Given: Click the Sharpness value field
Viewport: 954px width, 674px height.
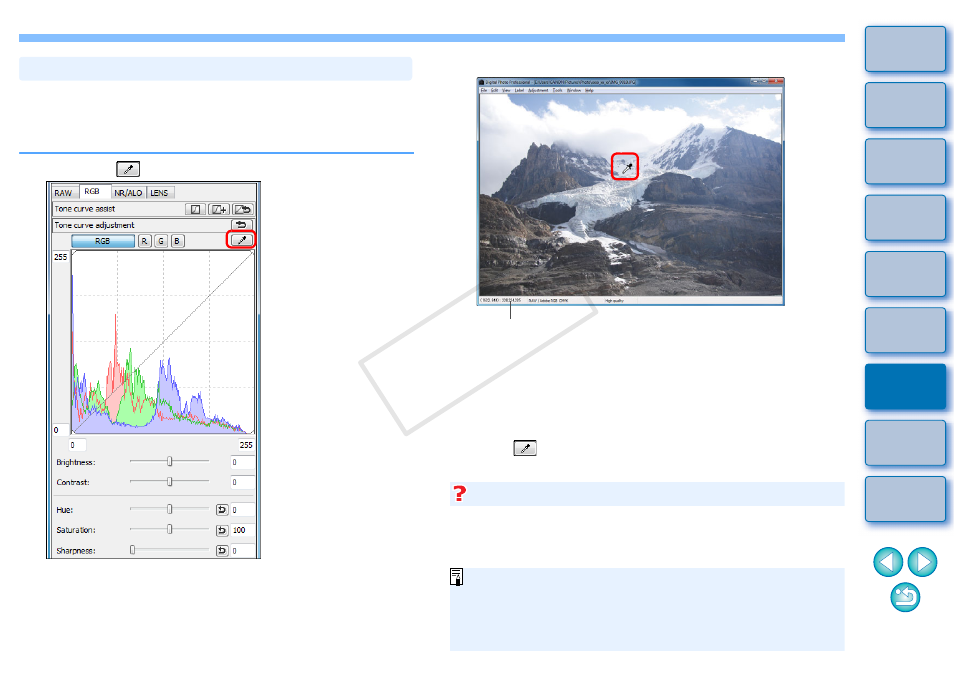Looking at the screenshot, I should [x=242, y=551].
